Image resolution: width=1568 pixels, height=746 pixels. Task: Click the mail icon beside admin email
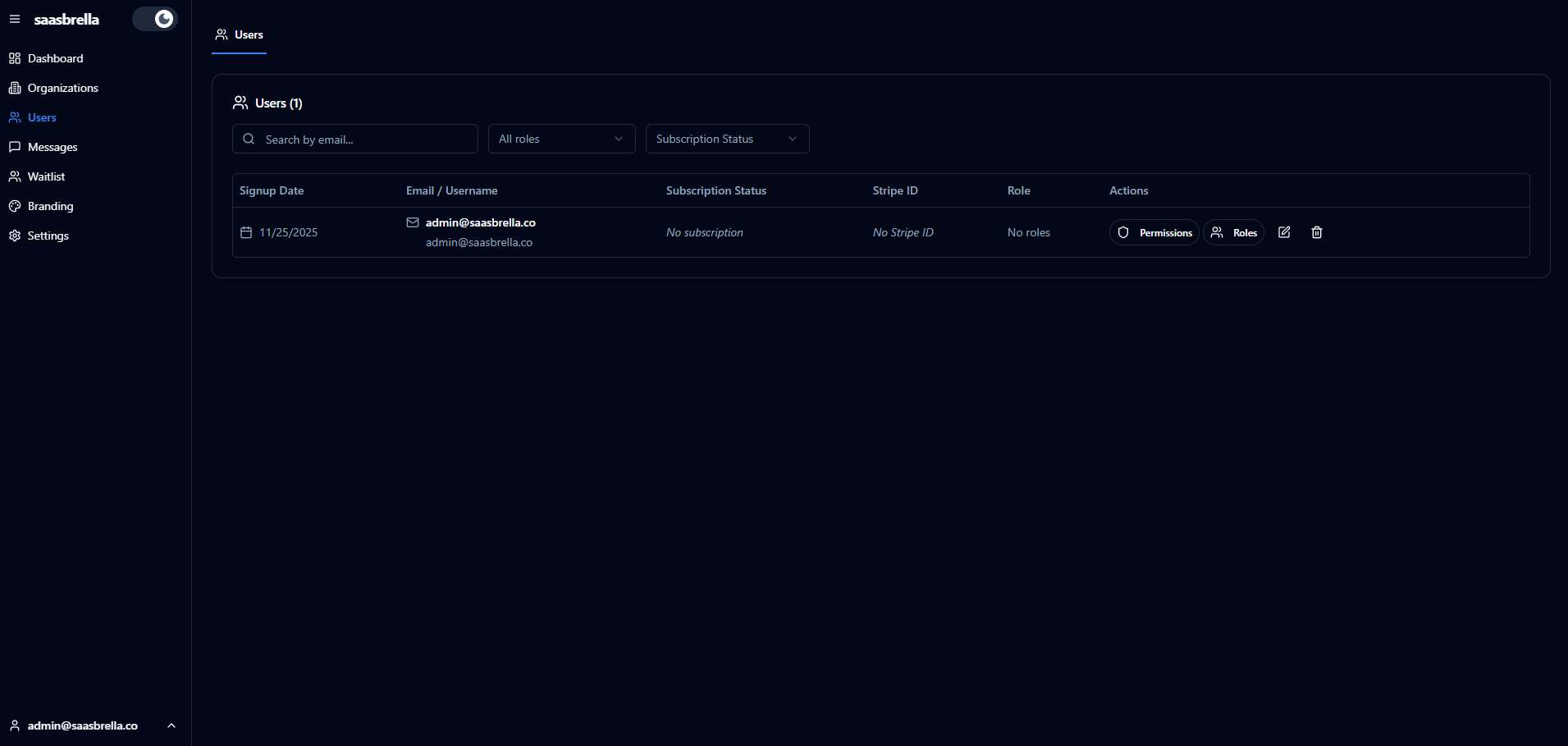click(413, 222)
